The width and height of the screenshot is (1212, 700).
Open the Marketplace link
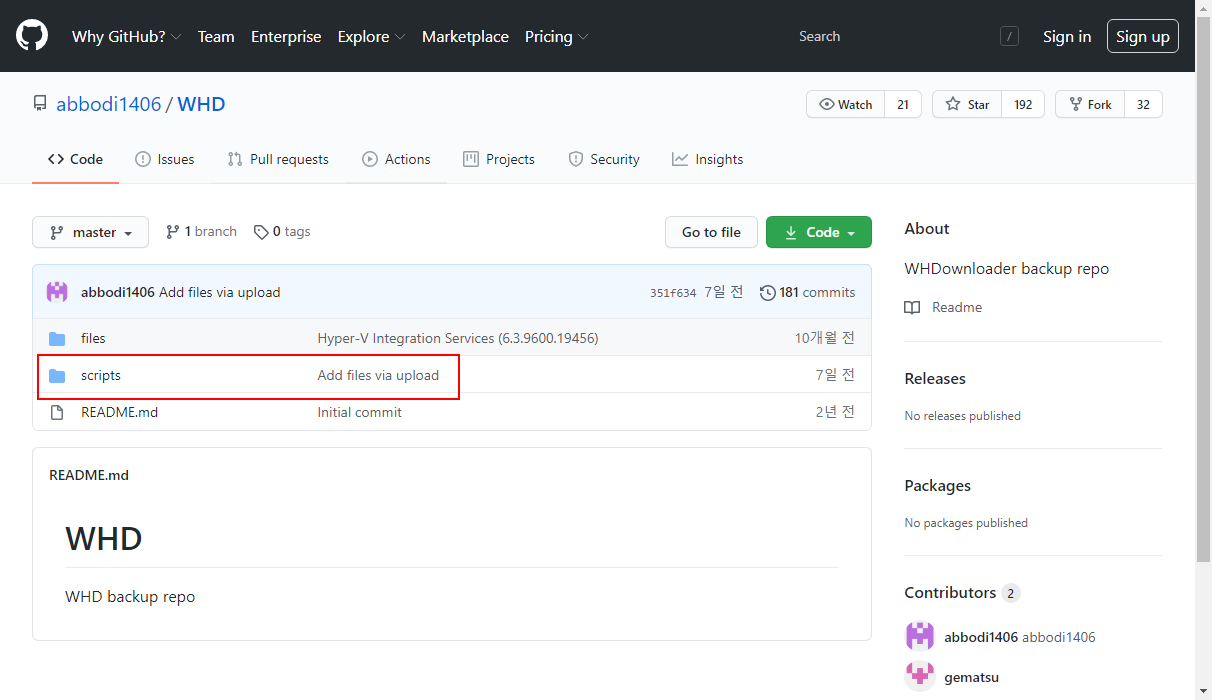[x=465, y=36]
